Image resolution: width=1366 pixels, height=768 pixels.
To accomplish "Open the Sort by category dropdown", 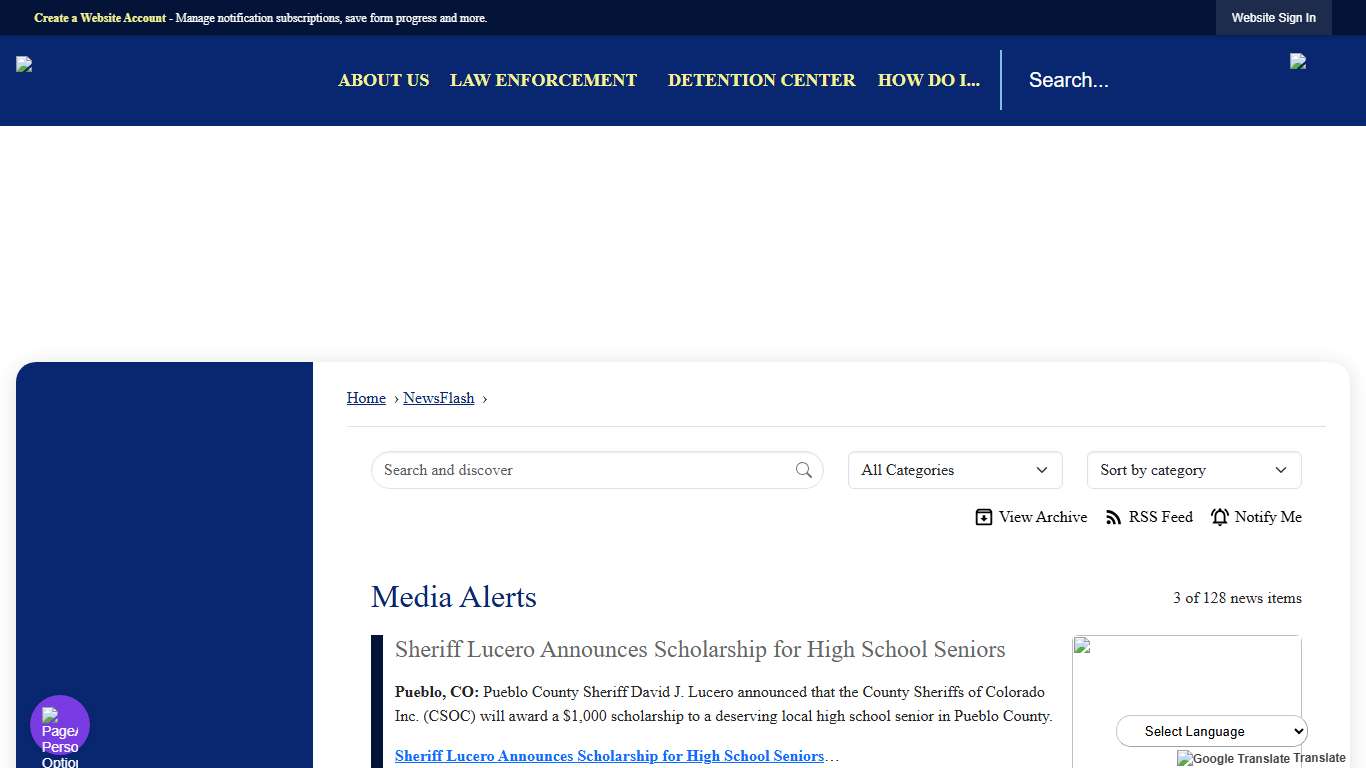I will 1193,470.
